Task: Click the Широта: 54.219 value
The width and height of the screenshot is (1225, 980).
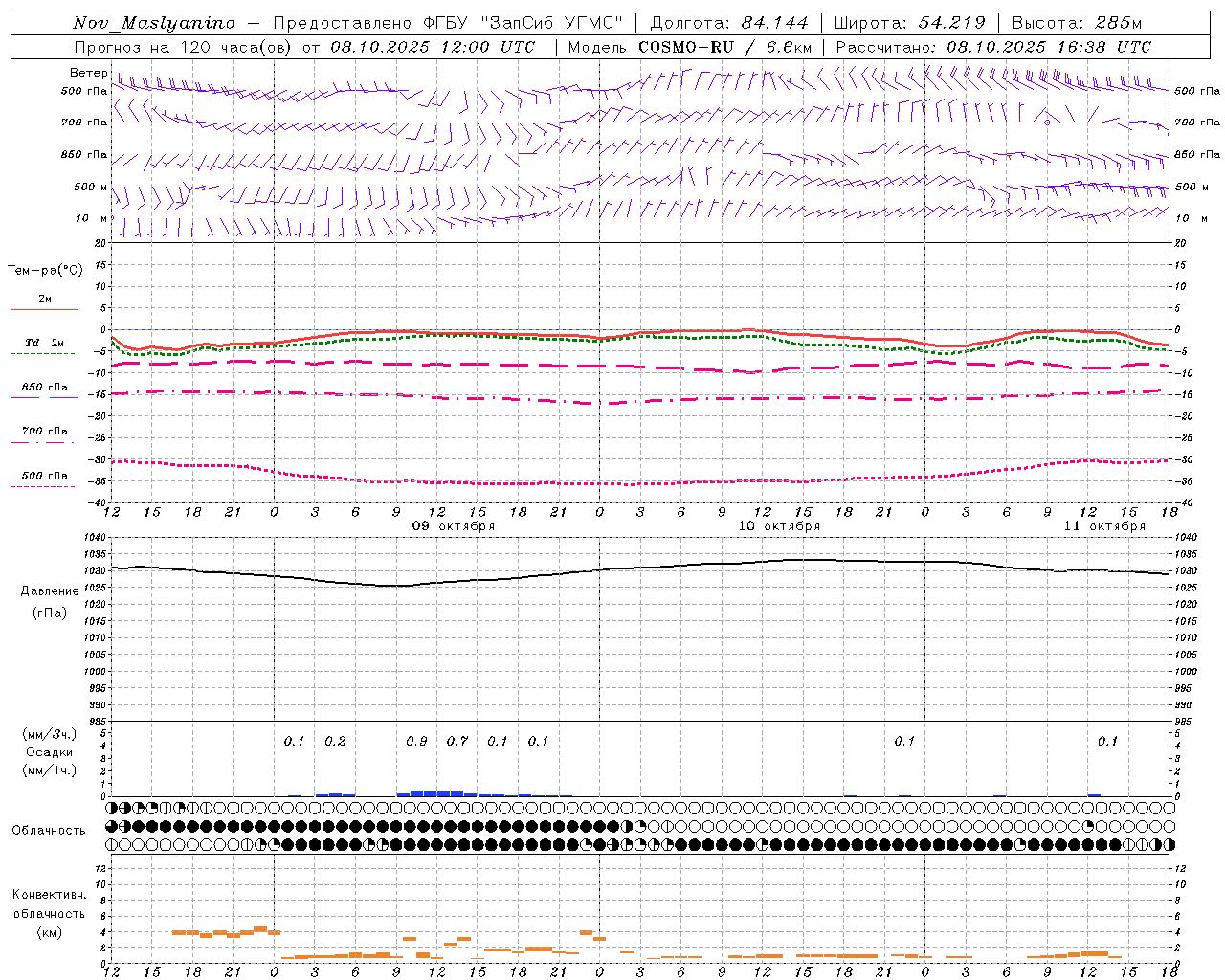Action: 910,23
